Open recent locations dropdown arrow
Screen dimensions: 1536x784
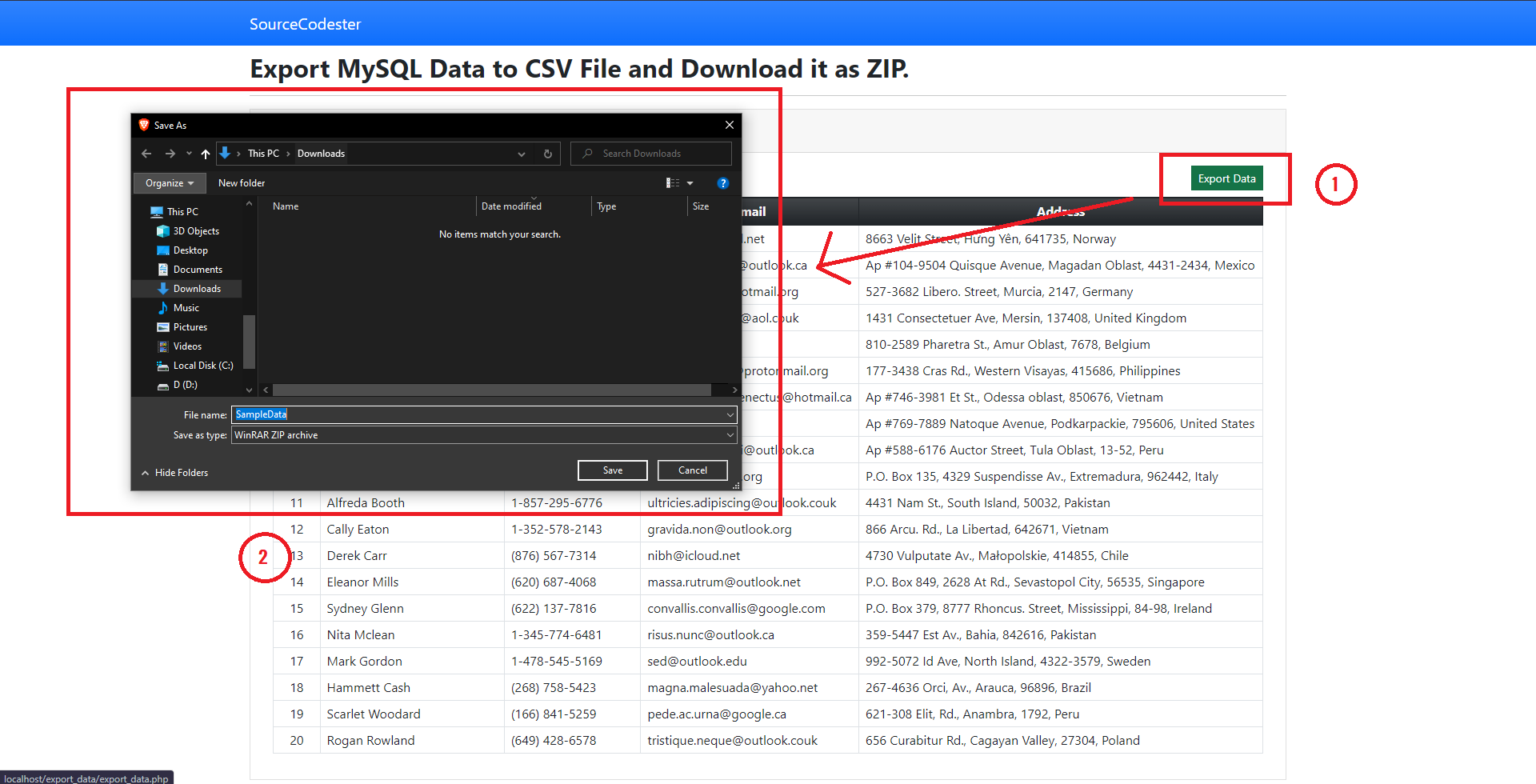tap(189, 154)
